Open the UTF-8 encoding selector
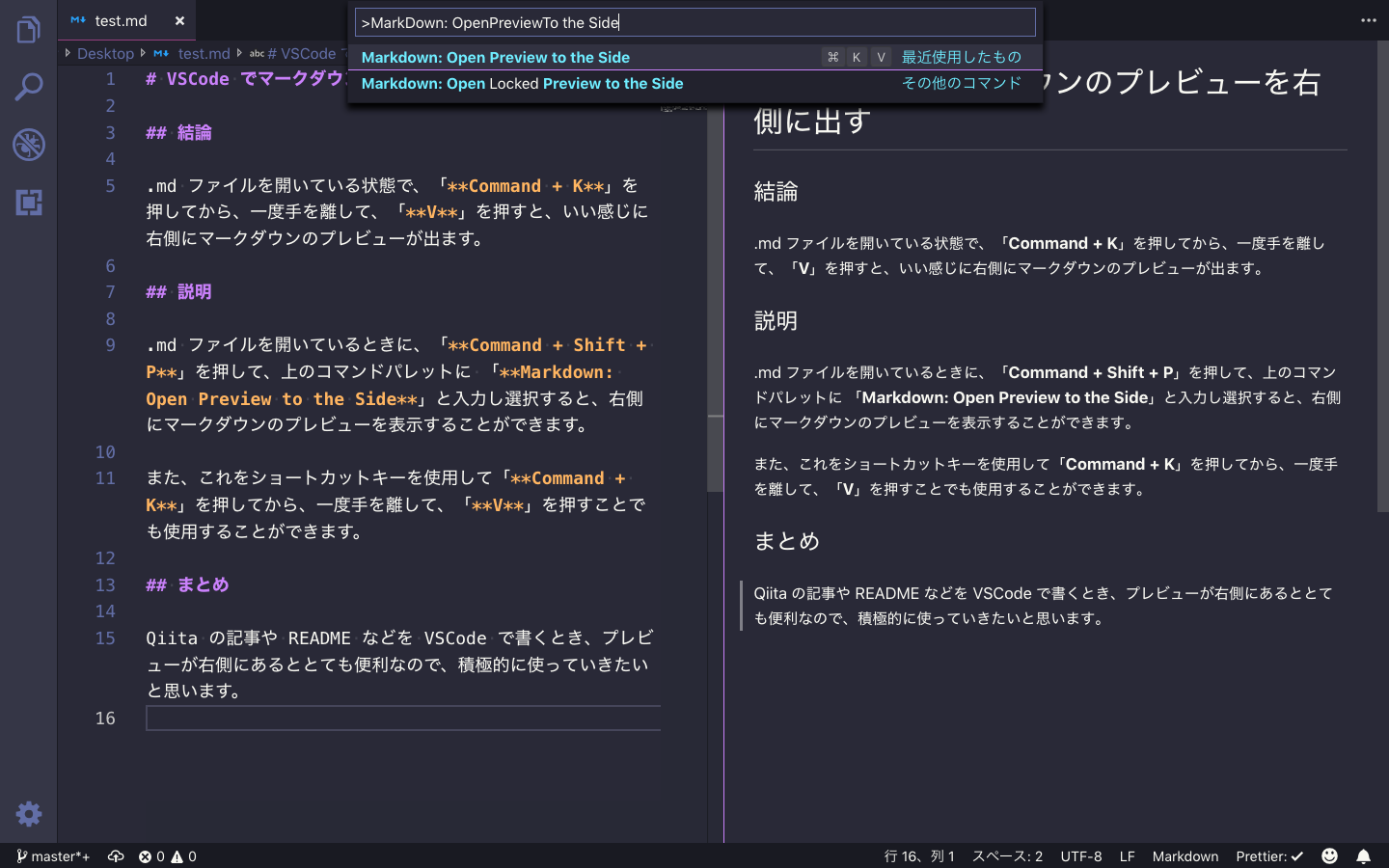Viewport: 1389px width, 868px height. pos(1080,855)
